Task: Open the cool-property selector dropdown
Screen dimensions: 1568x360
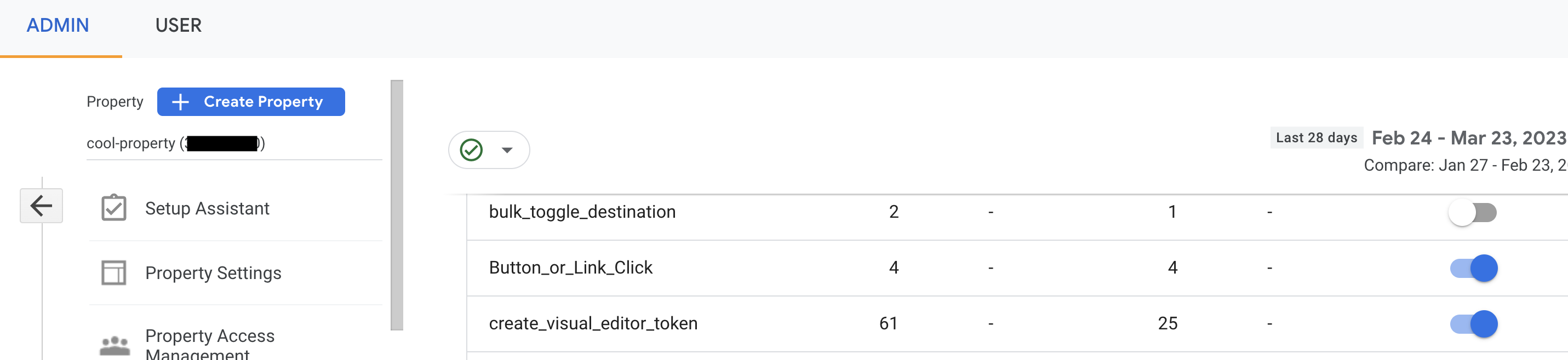Action: click(x=175, y=143)
